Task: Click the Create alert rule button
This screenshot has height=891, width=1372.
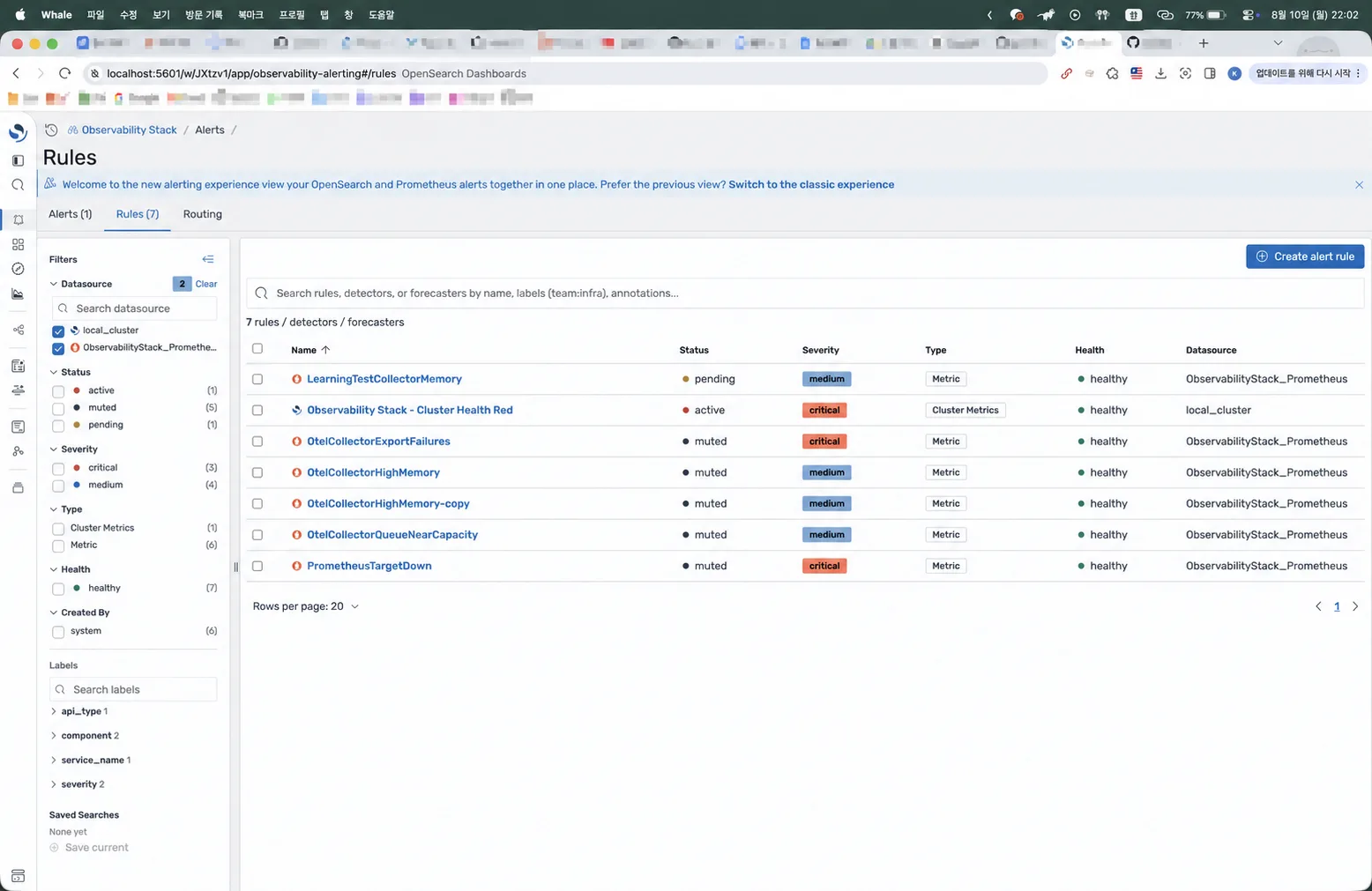Action: coord(1305,256)
